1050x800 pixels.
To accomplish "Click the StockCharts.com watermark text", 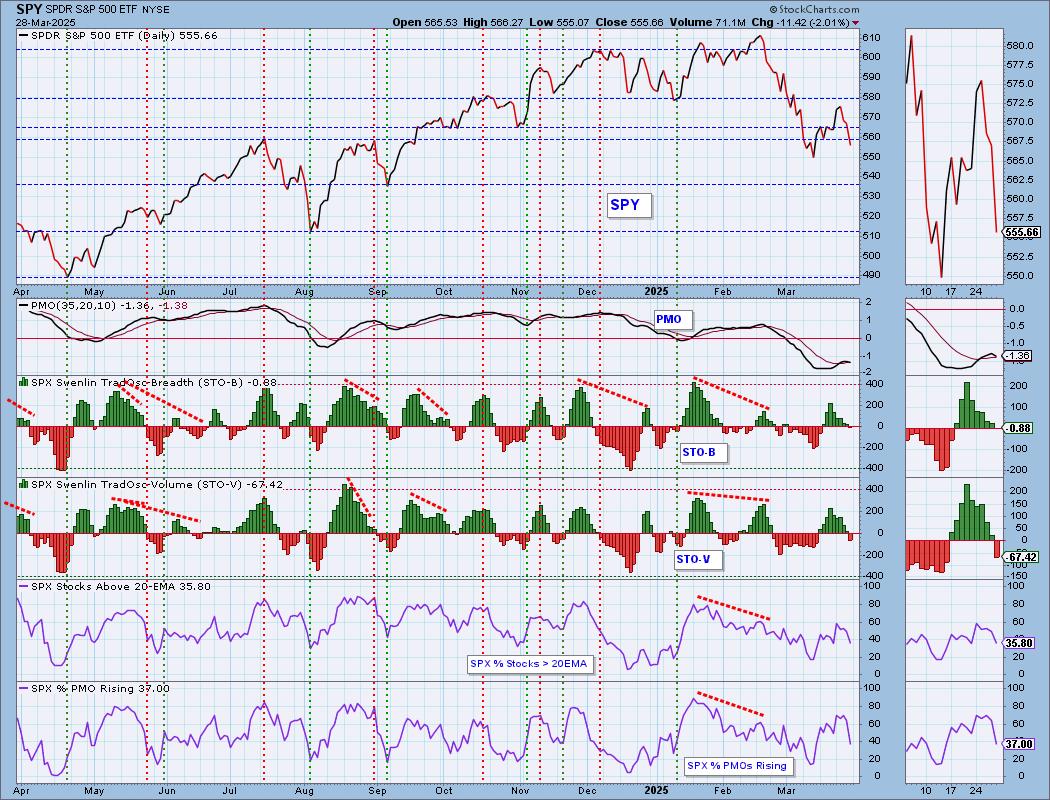I will click(x=814, y=9).
